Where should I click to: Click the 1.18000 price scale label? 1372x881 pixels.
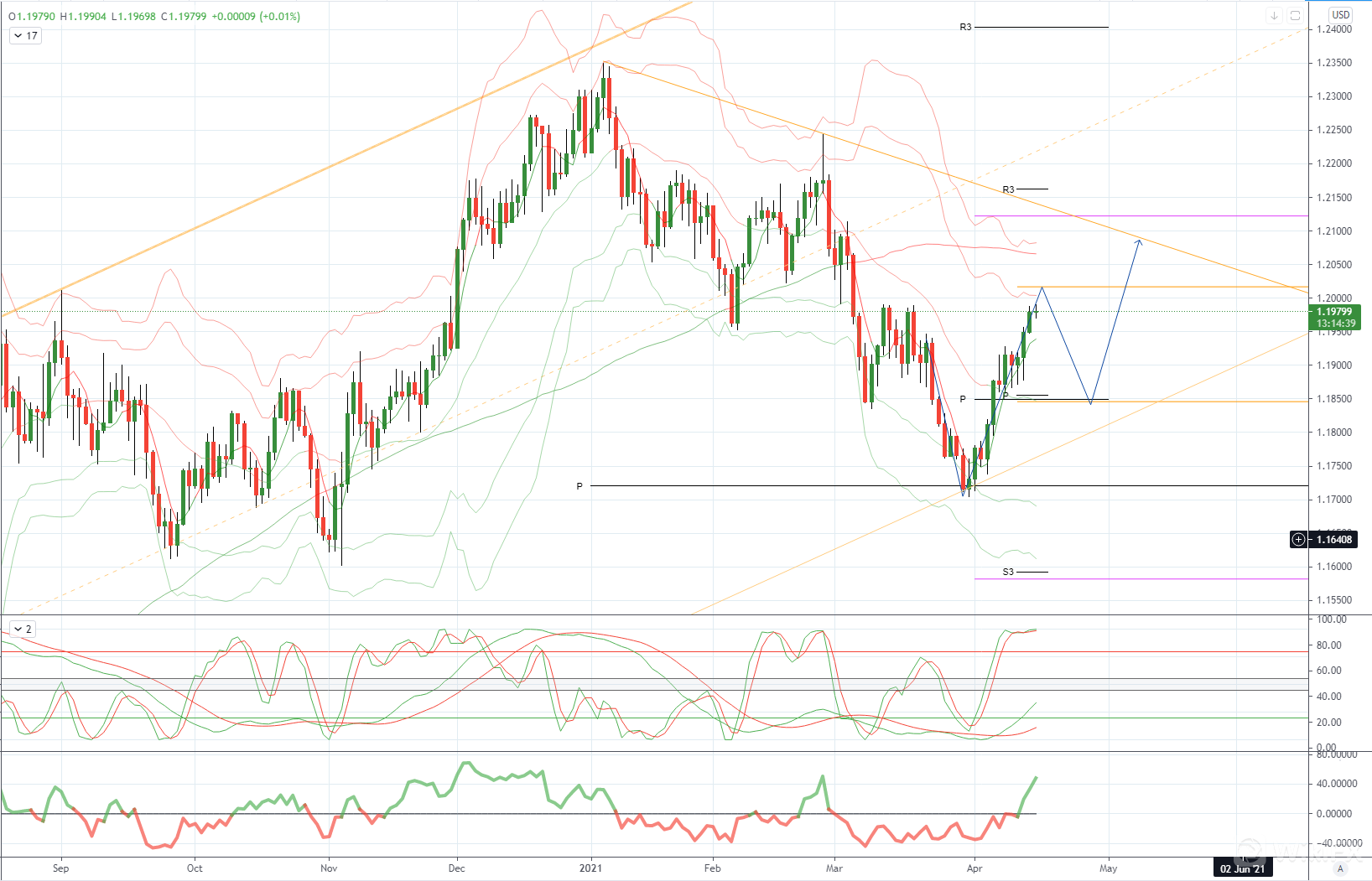(x=1334, y=433)
